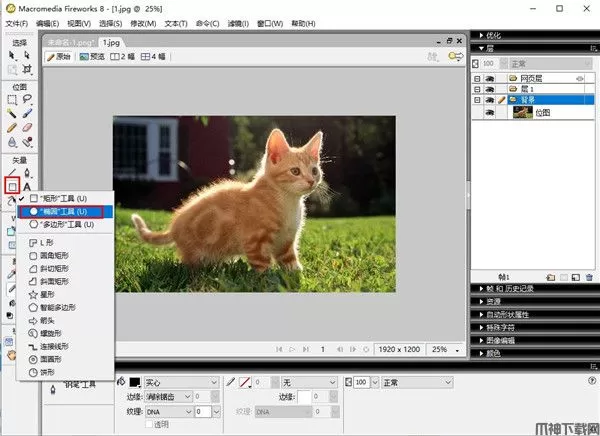Click the delete layer trash icon

coord(589,276)
